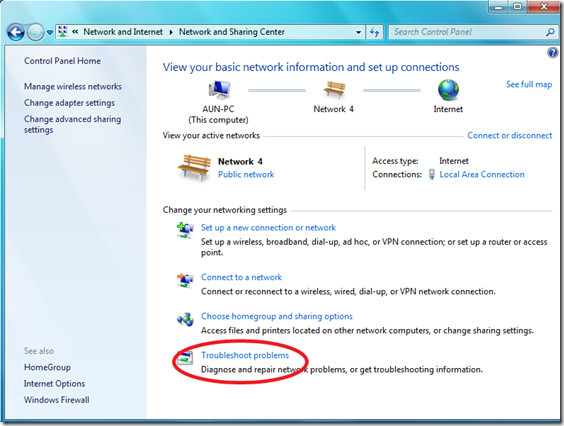The image size is (564, 426).
Task: Click the AUN-PC computer icon
Action: 219,90
